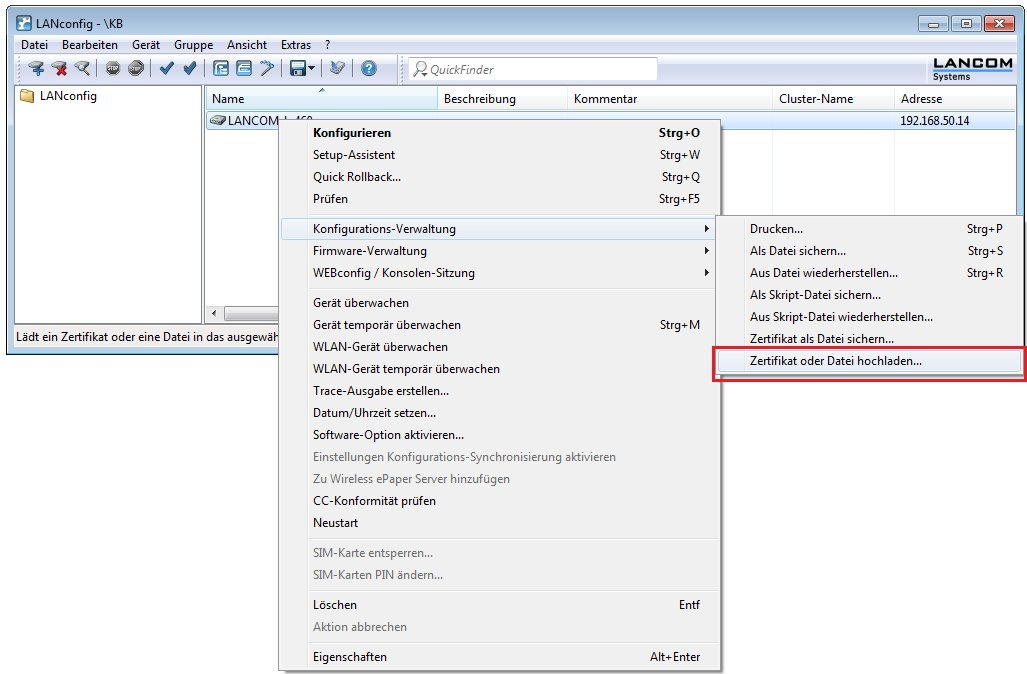Sort list by Name column header
Screen dimensions: 1027x674
[x=321, y=99]
